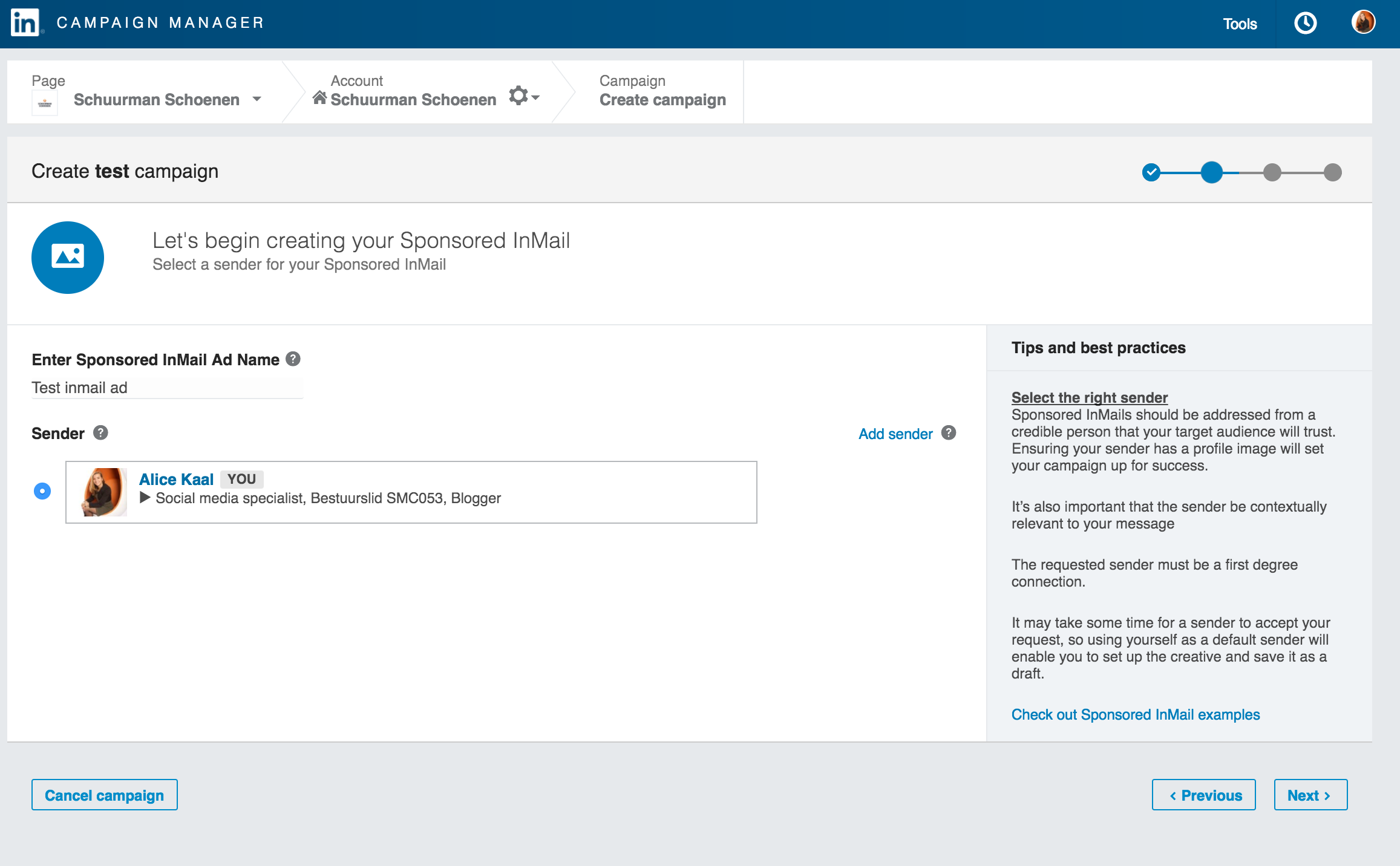Click the Schuurman Schoenen page logo thumbnail
The height and width of the screenshot is (866, 1400).
(45, 103)
